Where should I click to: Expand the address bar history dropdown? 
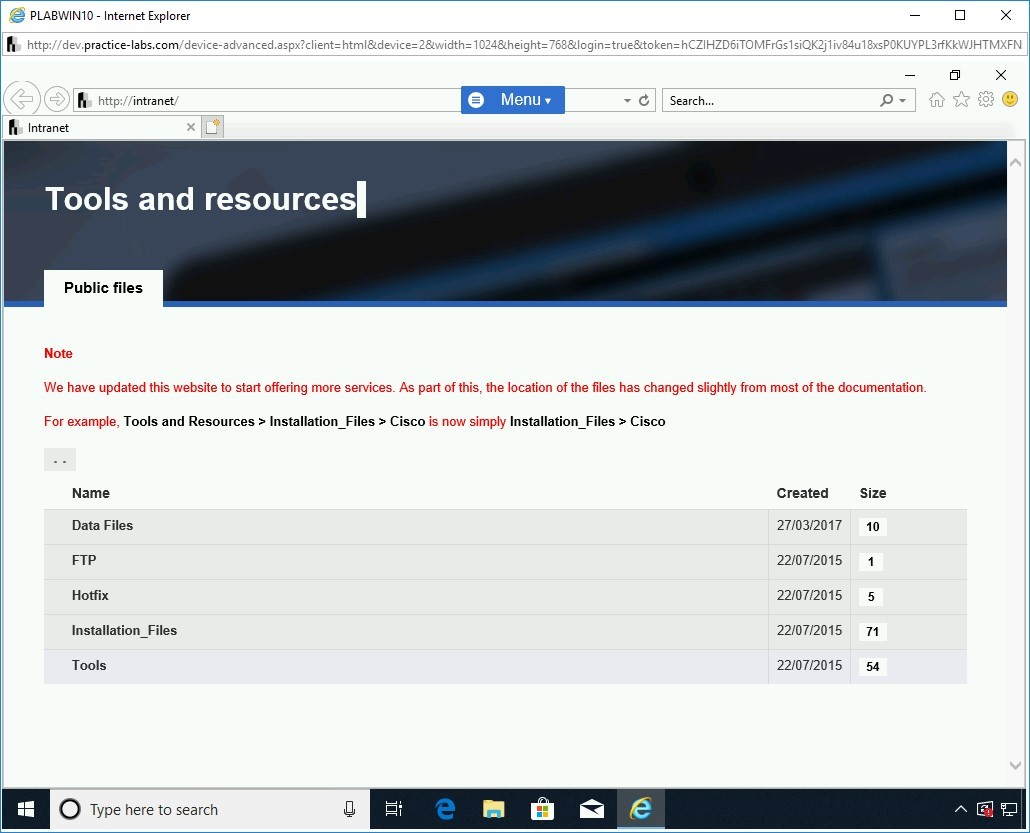pyautogui.click(x=627, y=101)
